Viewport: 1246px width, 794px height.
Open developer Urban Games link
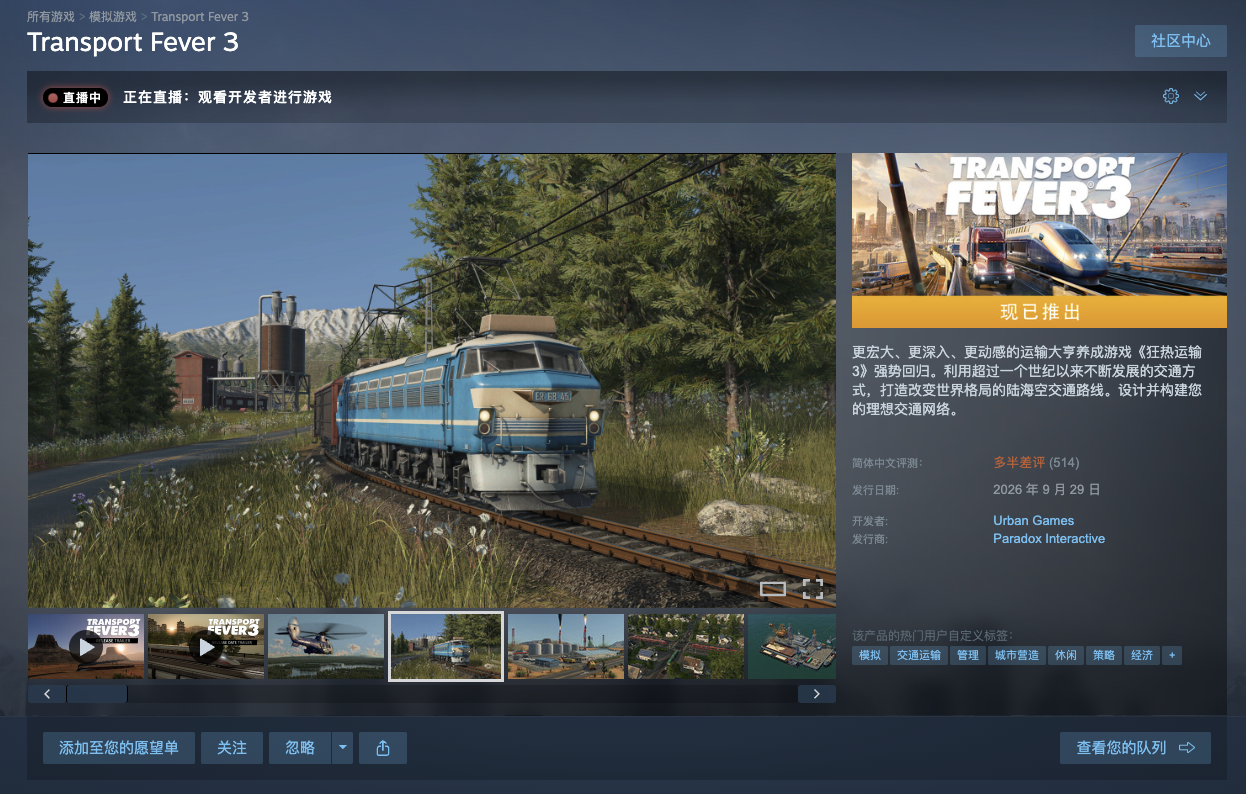pos(1033,520)
